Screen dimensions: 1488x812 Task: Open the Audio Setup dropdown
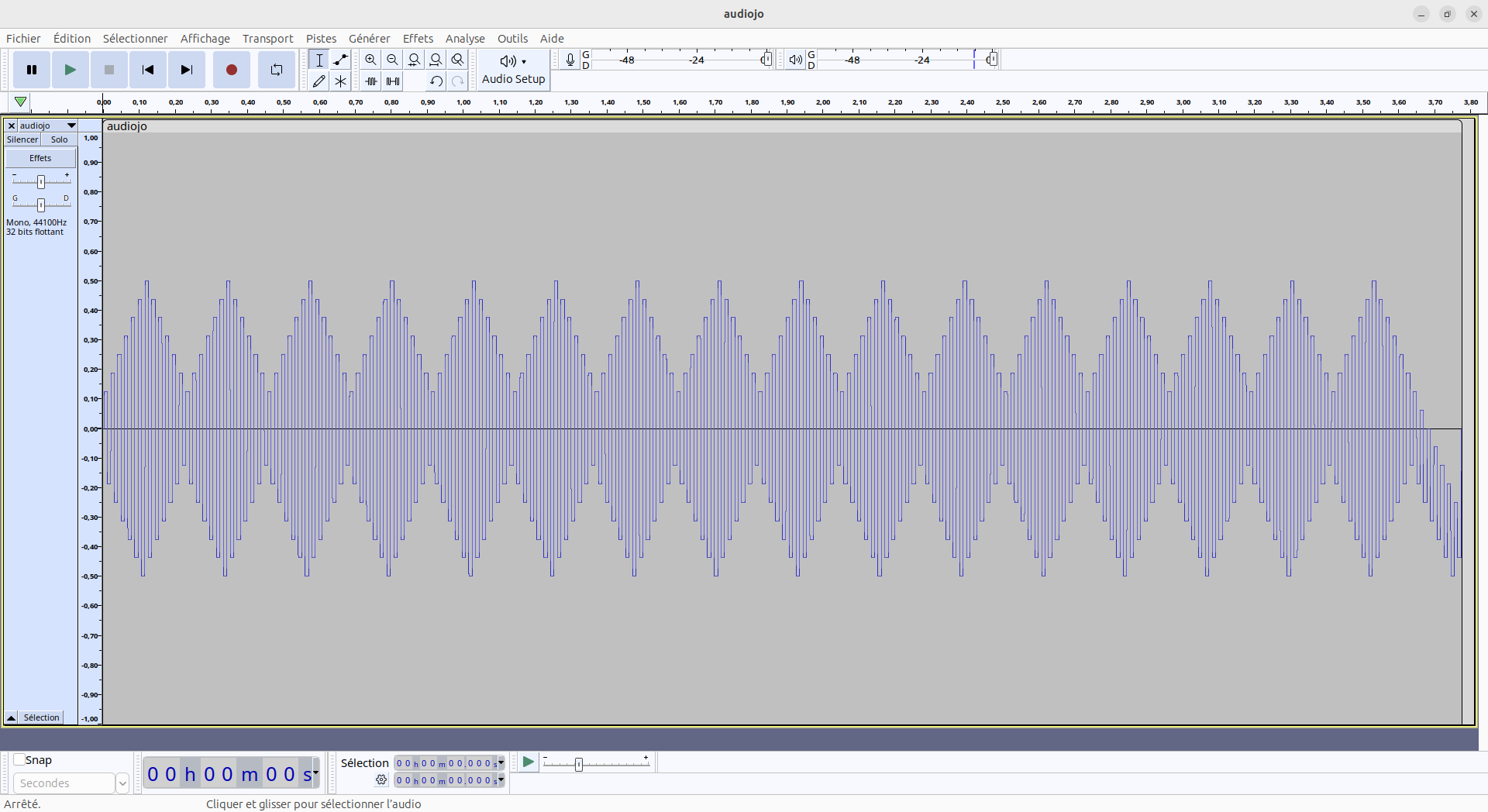(x=513, y=70)
